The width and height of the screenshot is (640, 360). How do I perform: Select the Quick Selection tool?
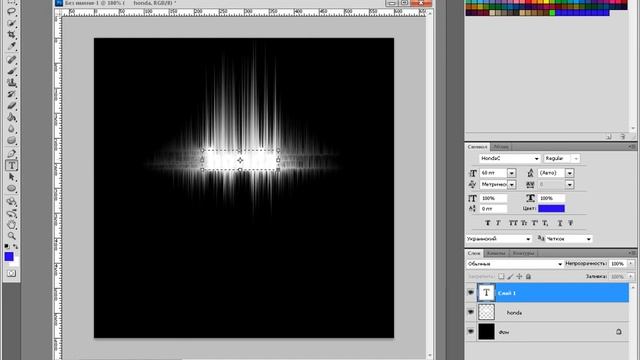[11, 22]
